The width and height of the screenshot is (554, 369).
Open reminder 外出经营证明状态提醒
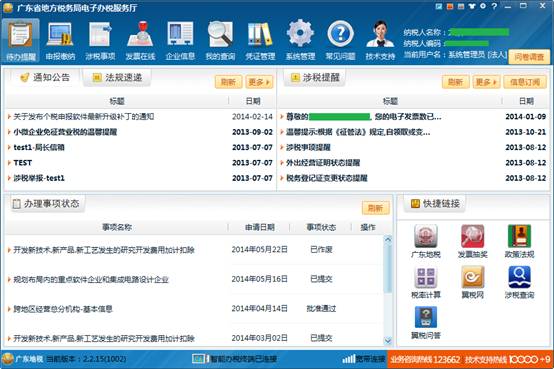[x=323, y=163]
